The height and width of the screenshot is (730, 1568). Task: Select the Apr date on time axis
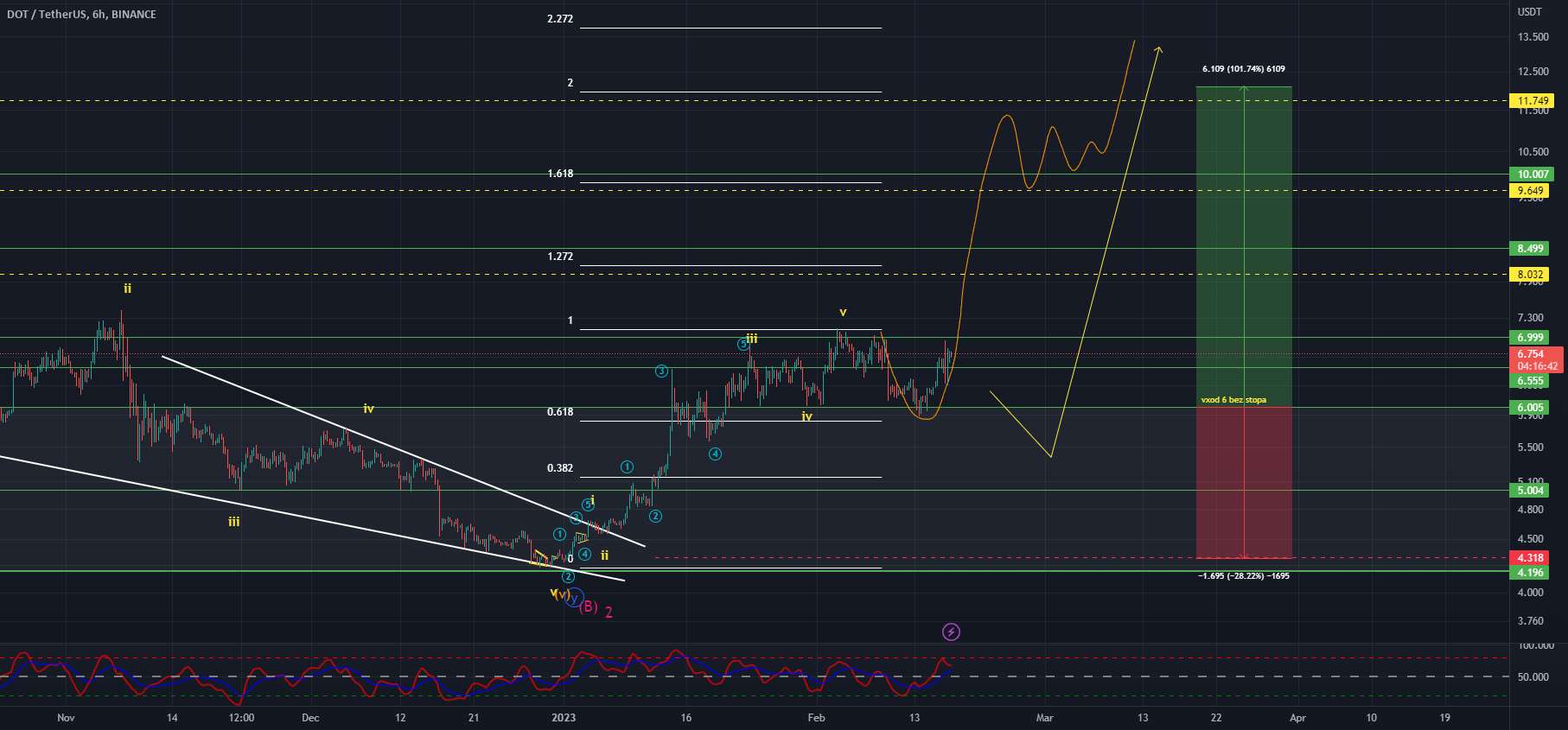click(1297, 718)
